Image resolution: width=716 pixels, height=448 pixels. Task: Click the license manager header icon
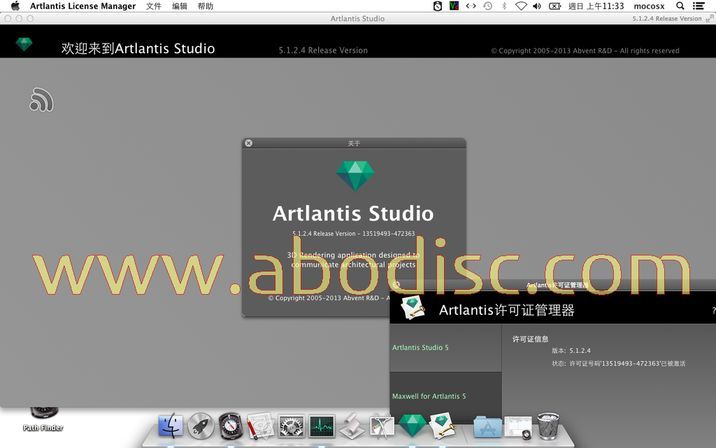[414, 309]
